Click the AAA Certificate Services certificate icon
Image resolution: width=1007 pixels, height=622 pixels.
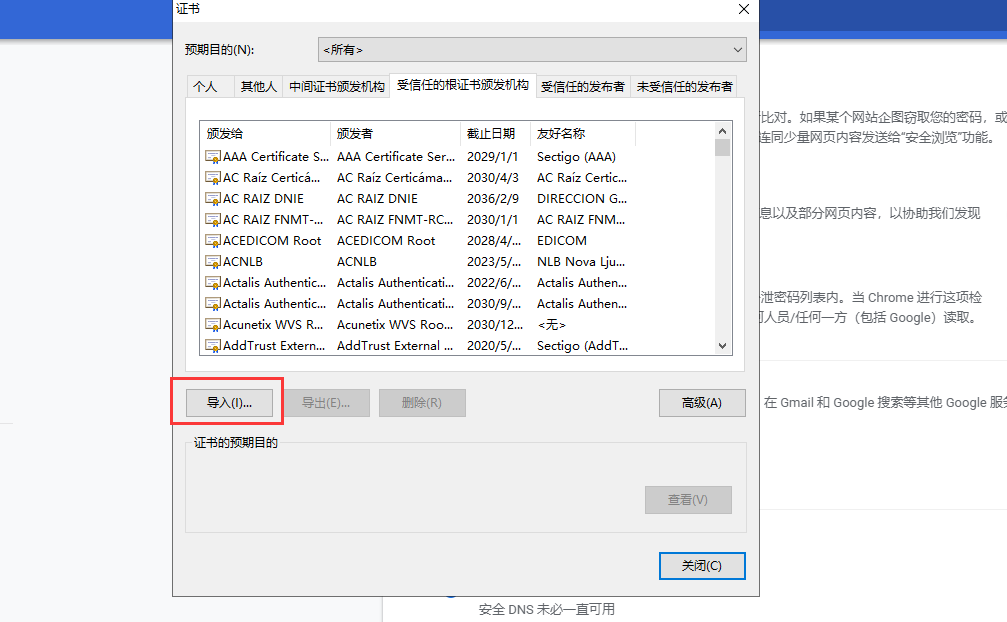(213, 156)
